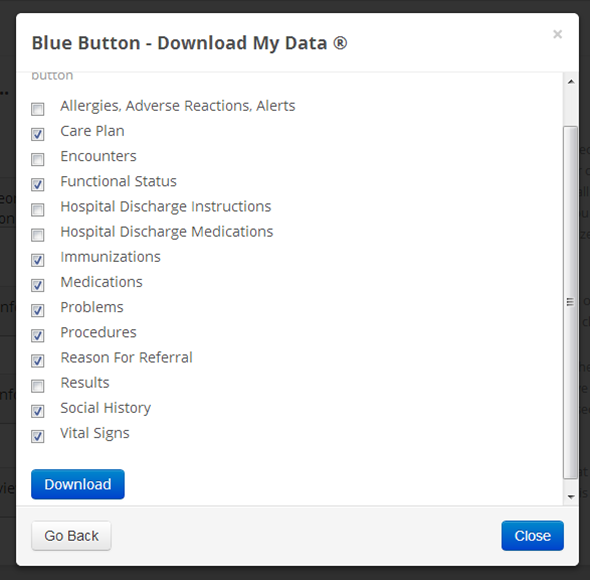Check the Results checkbox
590x580 pixels.
pyautogui.click(x=38, y=386)
